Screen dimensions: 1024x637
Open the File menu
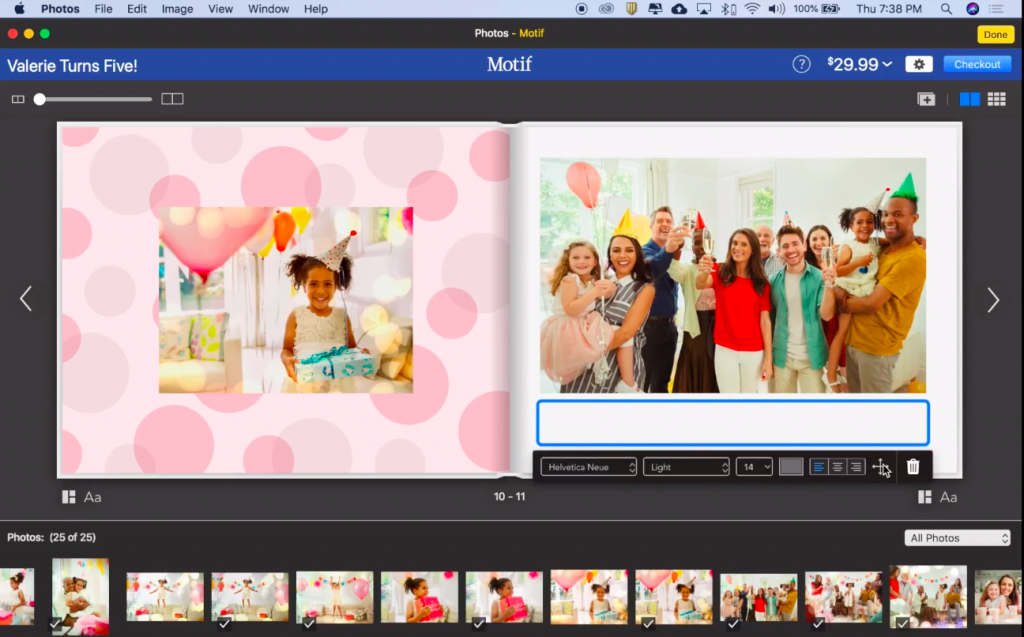pos(103,9)
